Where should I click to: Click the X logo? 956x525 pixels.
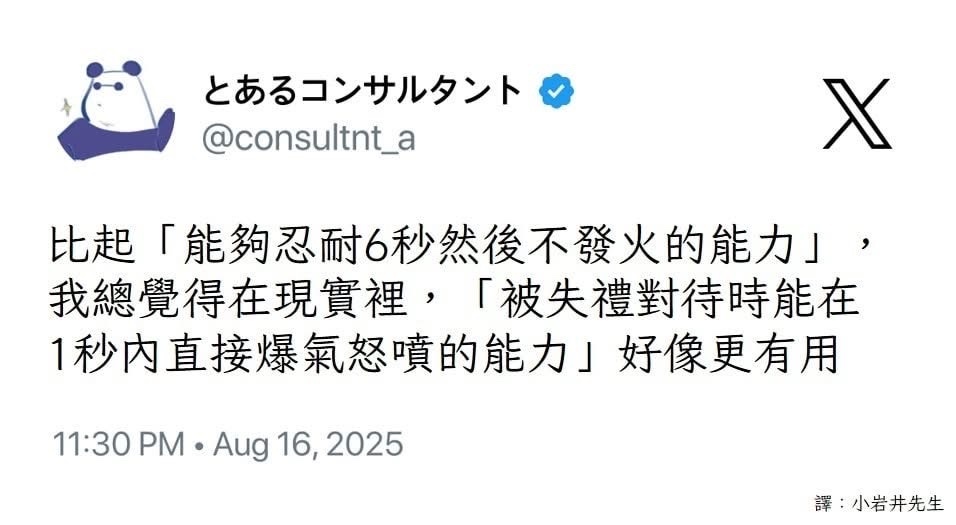857,113
